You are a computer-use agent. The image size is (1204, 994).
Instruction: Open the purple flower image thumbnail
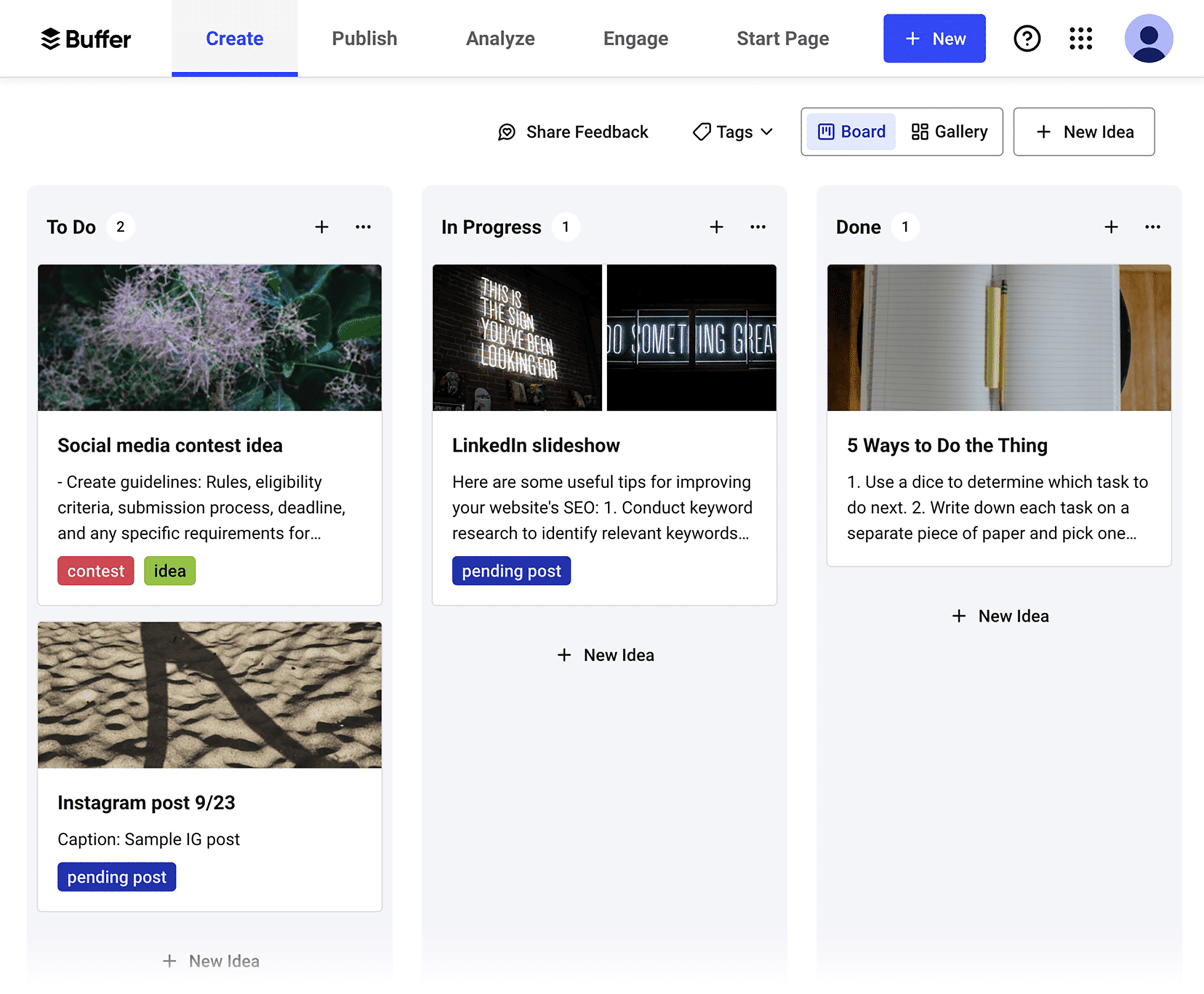210,338
